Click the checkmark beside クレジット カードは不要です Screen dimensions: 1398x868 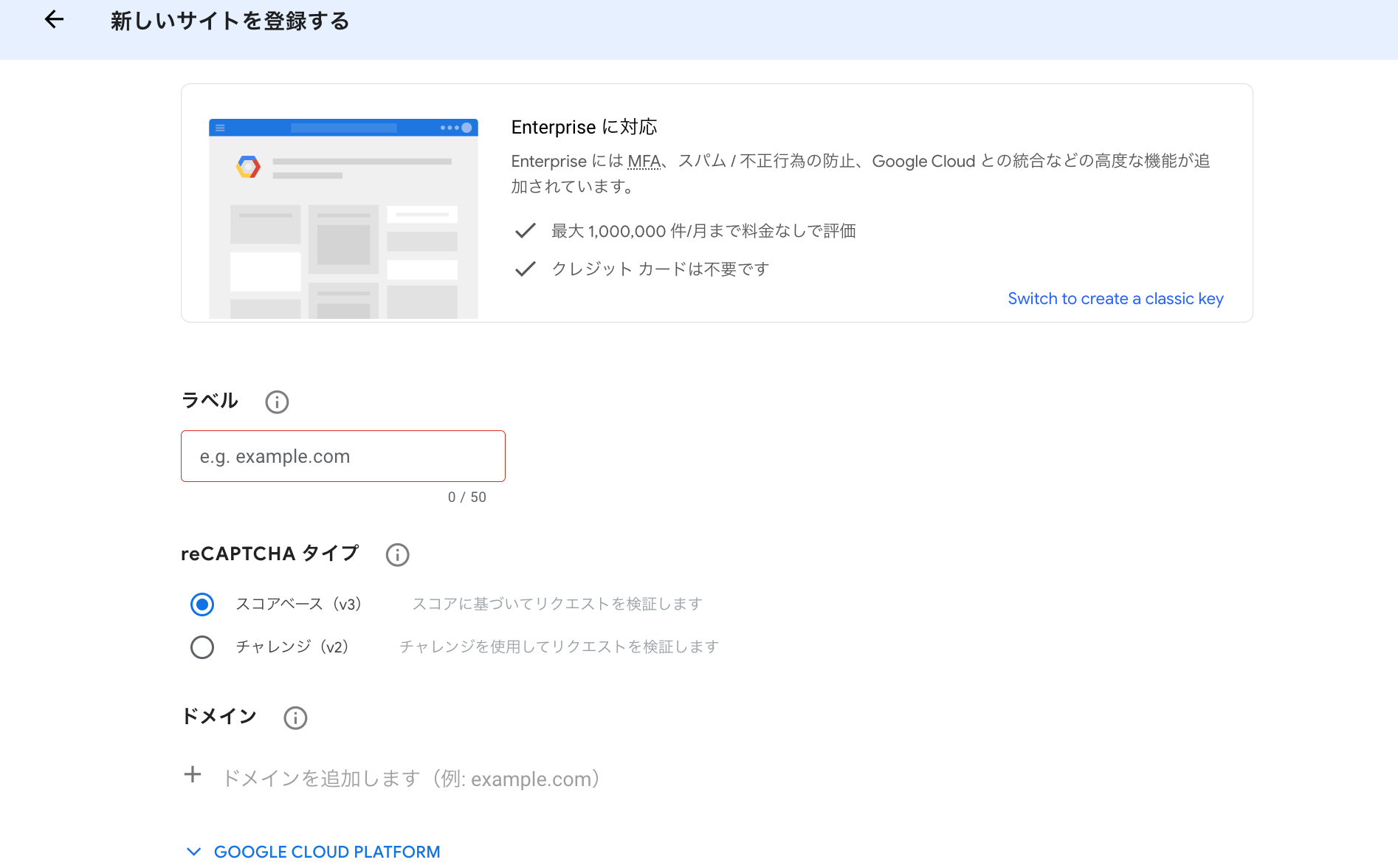tap(524, 268)
